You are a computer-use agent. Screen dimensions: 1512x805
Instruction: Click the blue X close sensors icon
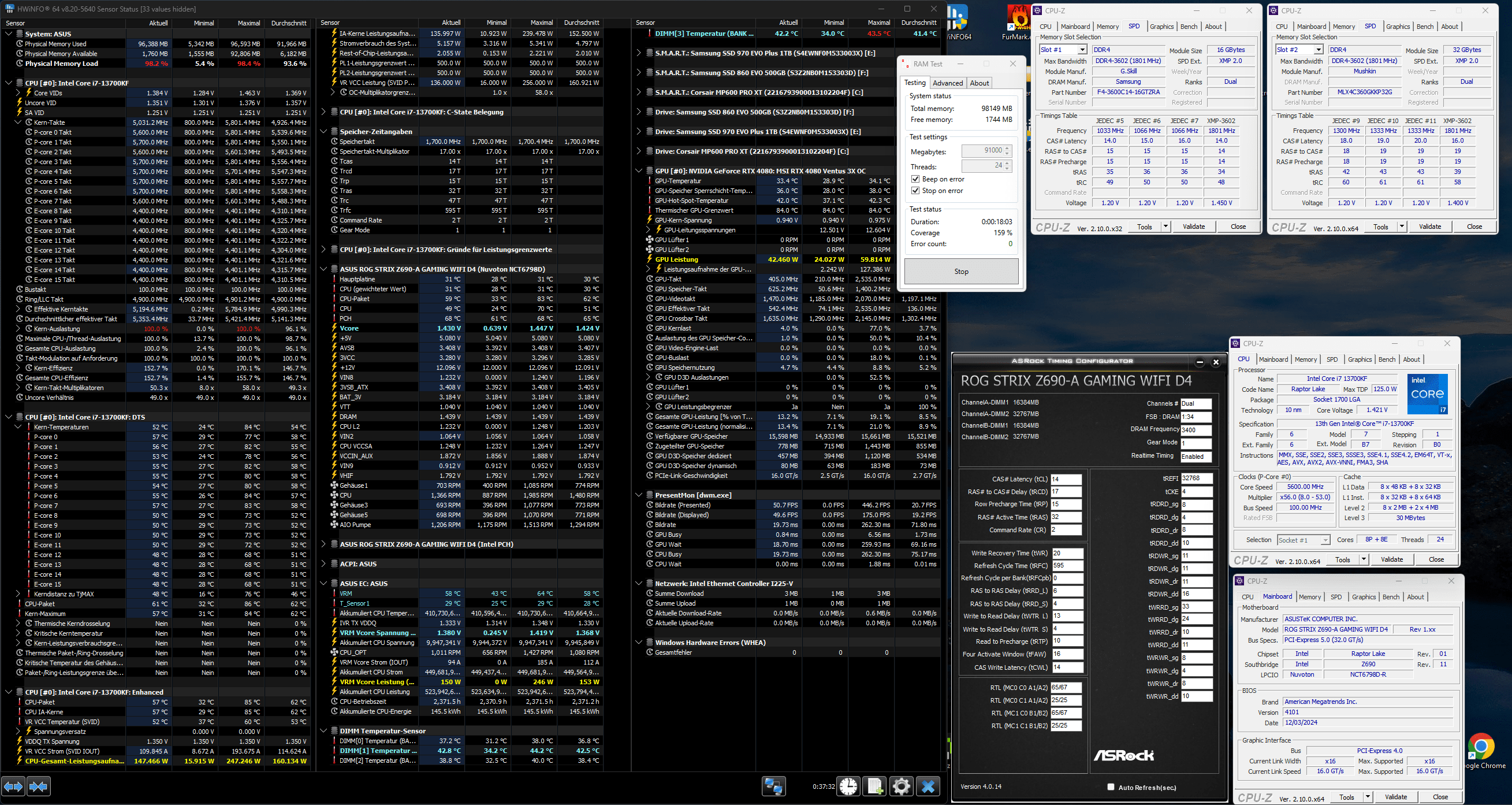928,786
